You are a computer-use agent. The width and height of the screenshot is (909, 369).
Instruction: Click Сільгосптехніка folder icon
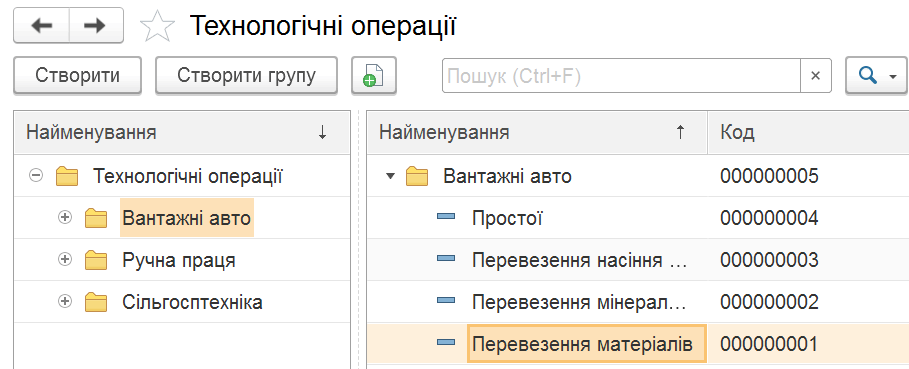click(x=96, y=302)
